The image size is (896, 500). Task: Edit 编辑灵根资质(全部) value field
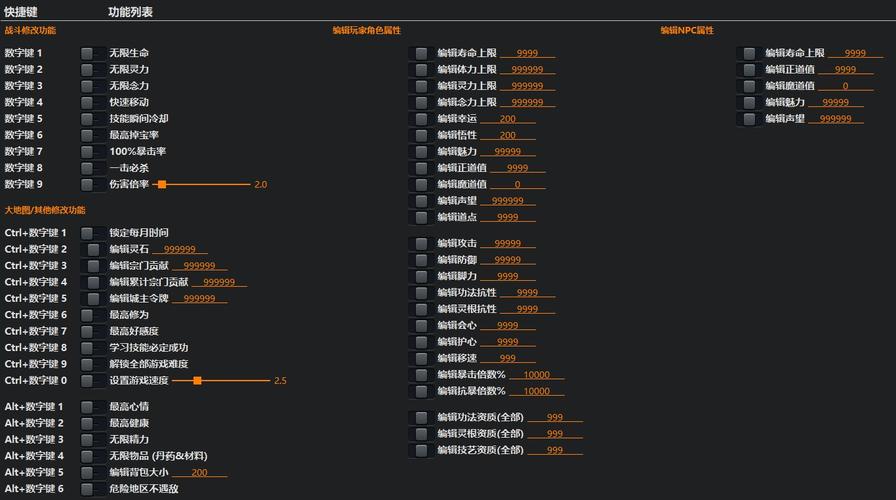[x=555, y=434]
